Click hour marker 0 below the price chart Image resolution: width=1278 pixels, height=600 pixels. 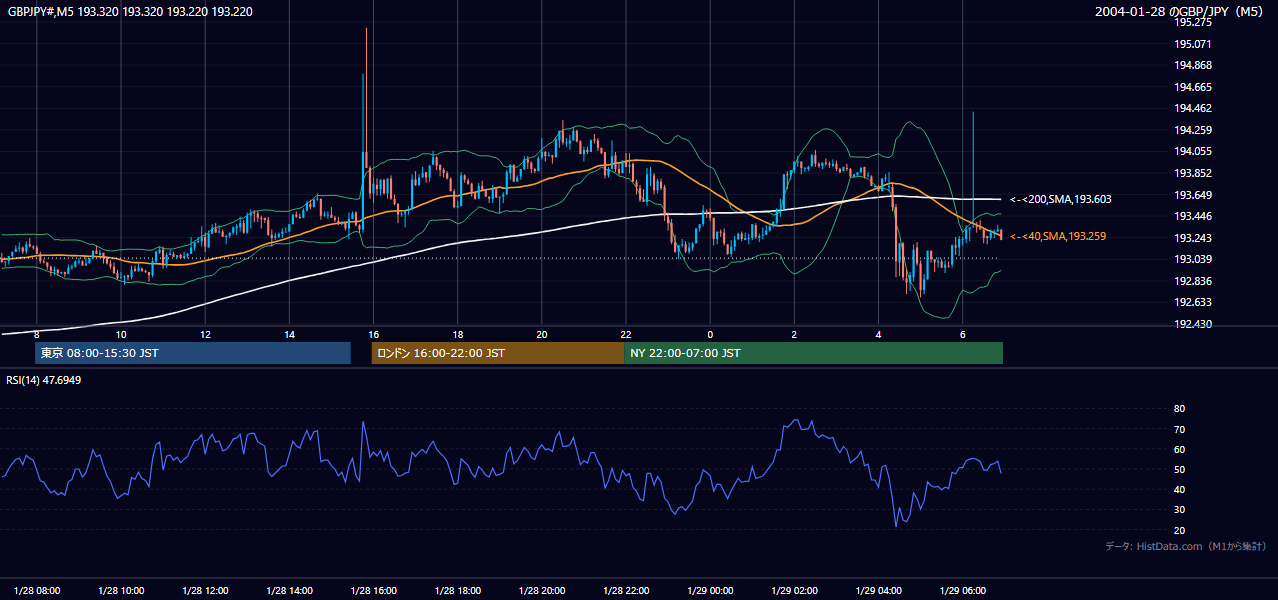[710, 334]
